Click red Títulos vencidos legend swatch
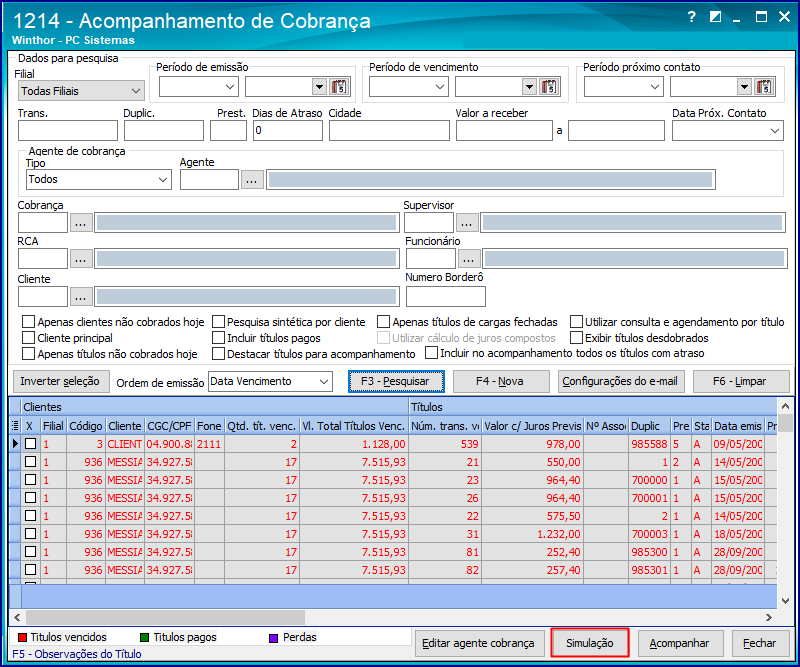This screenshot has height=667, width=800. pos(22,637)
